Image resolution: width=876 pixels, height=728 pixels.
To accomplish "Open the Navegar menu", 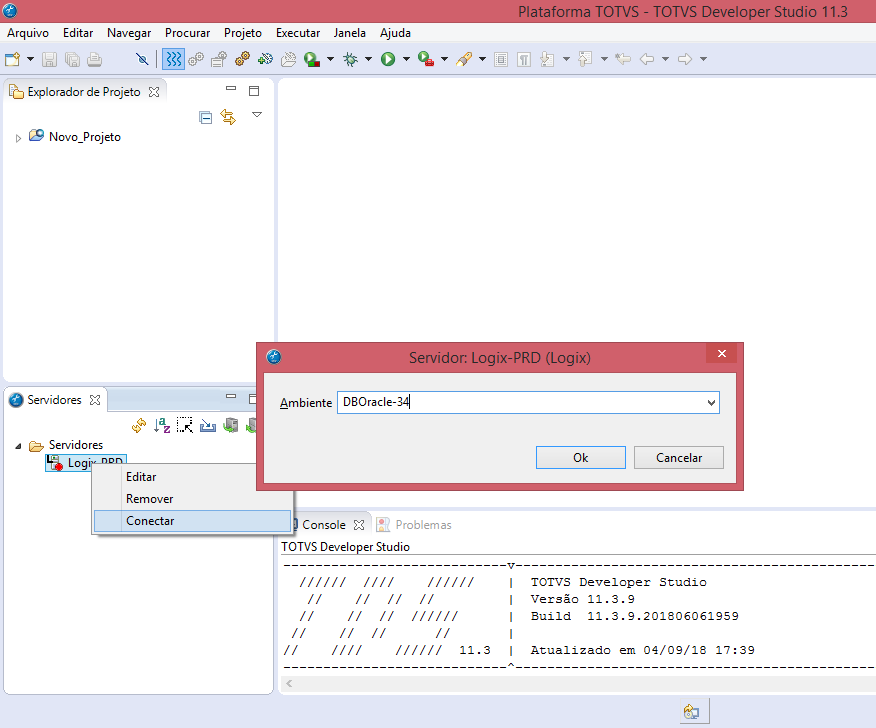I will point(129,33).
